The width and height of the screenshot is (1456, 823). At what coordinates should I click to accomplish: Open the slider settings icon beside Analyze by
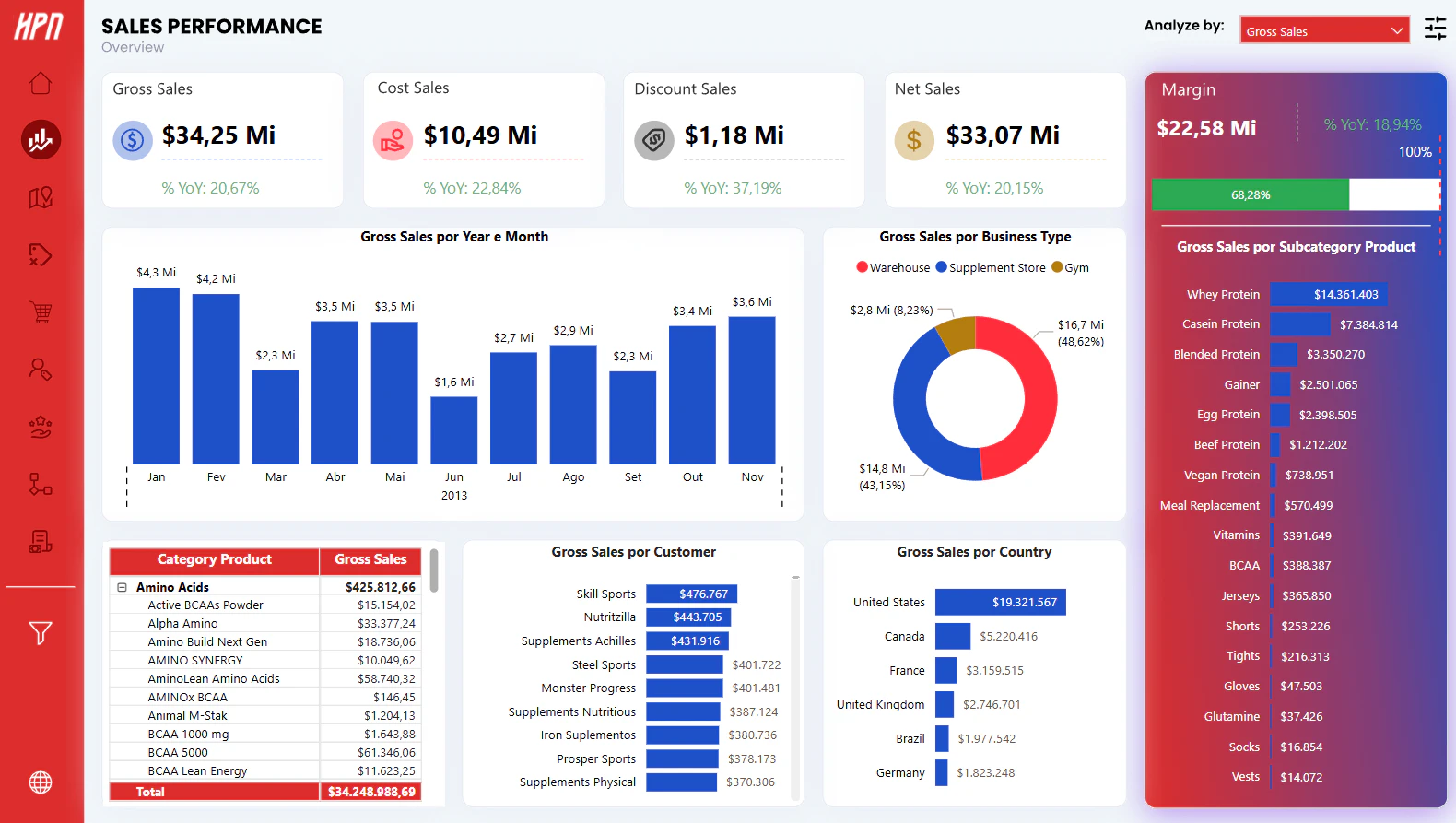(x=1435, y=29)
